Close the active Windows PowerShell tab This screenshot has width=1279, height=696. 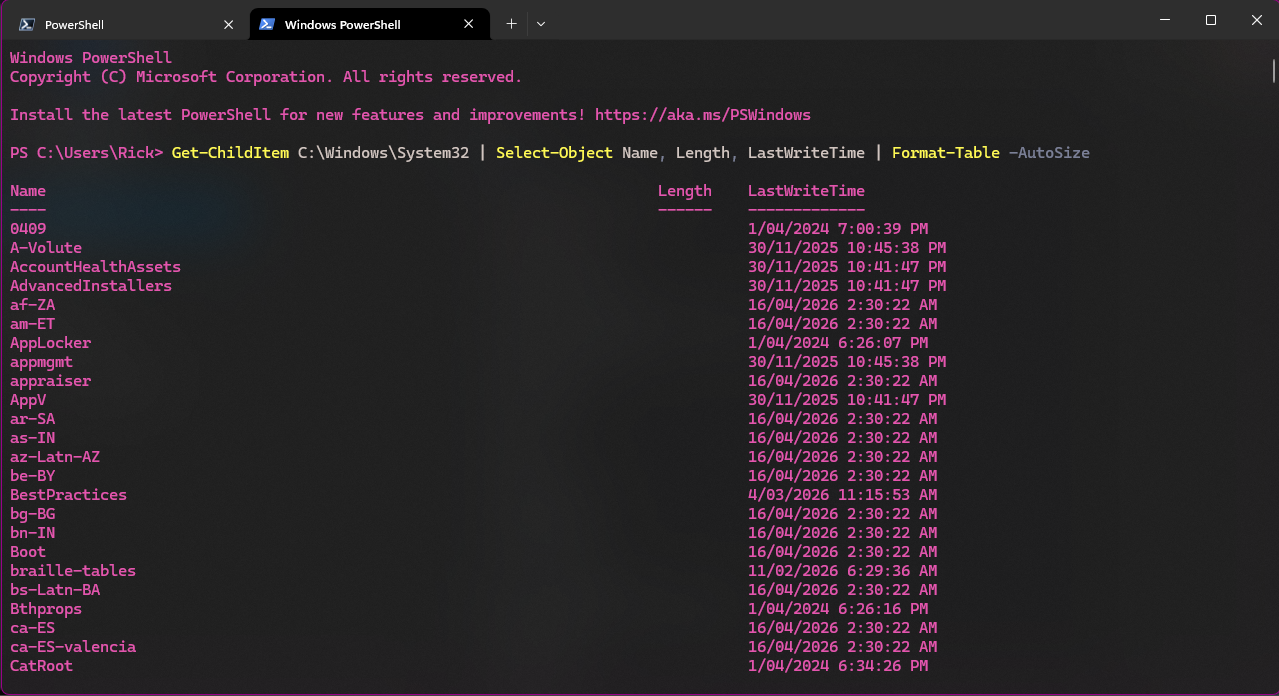coord(468,24)
